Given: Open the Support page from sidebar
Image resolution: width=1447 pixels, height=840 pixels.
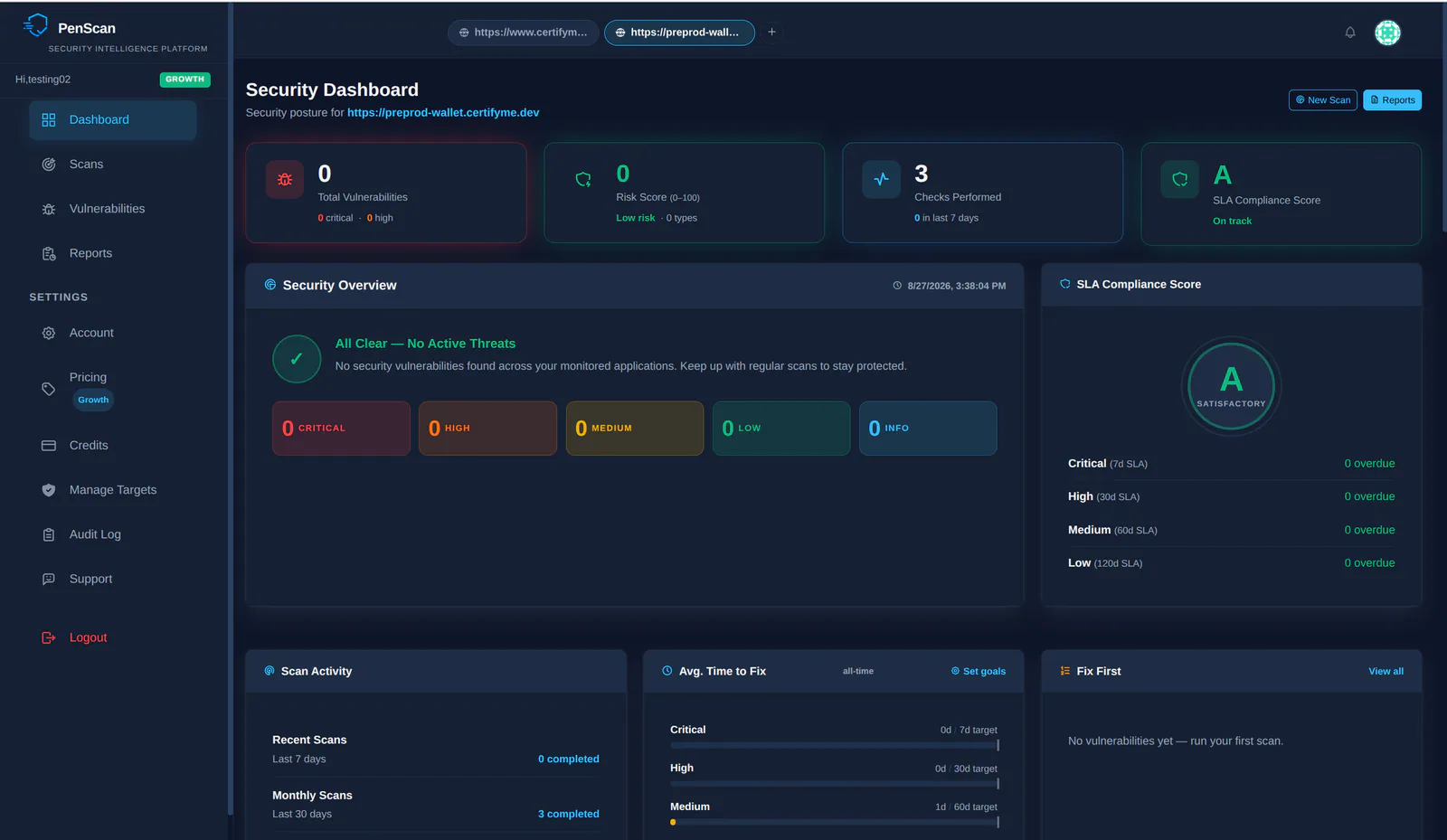Looking at the screenshot, I should pyautogui.click(x=113, y=580).
